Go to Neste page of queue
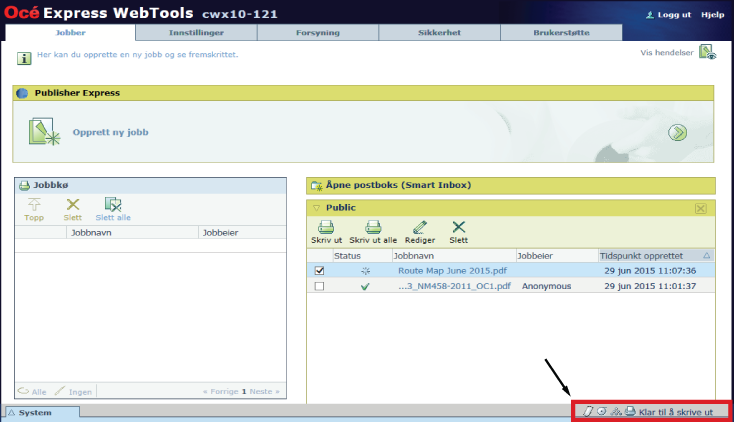The width and height of the screenshot is (734, 422). [264, 392]
